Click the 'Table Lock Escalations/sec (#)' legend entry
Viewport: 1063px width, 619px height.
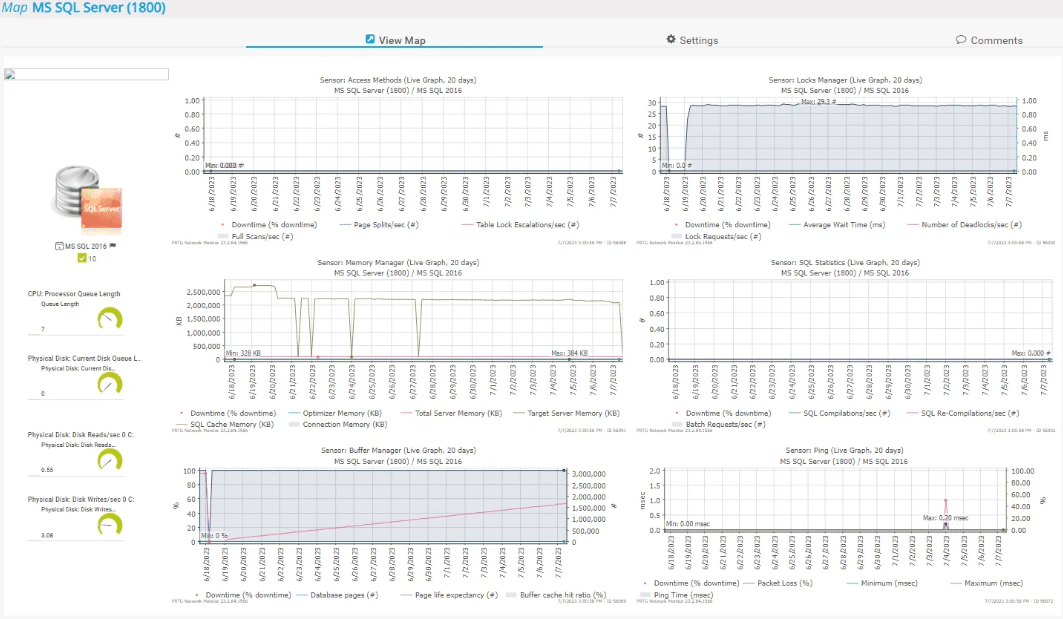click(x=520, y=224)
